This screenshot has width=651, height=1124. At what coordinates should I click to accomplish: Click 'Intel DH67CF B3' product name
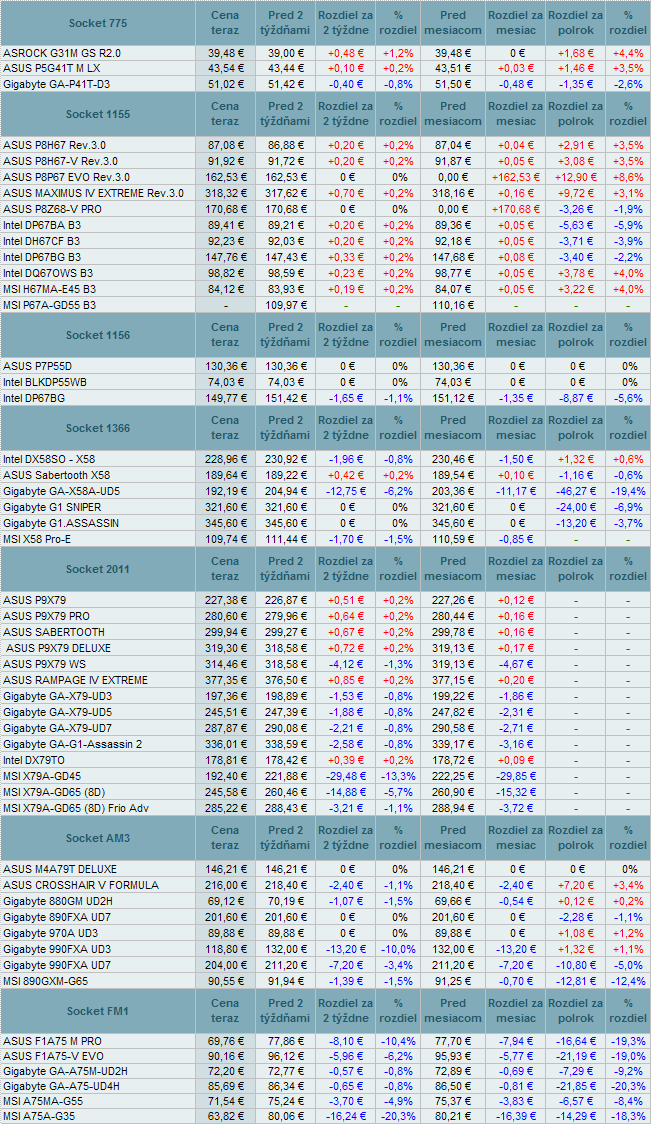pyautogui.click(x=42, y=241)
